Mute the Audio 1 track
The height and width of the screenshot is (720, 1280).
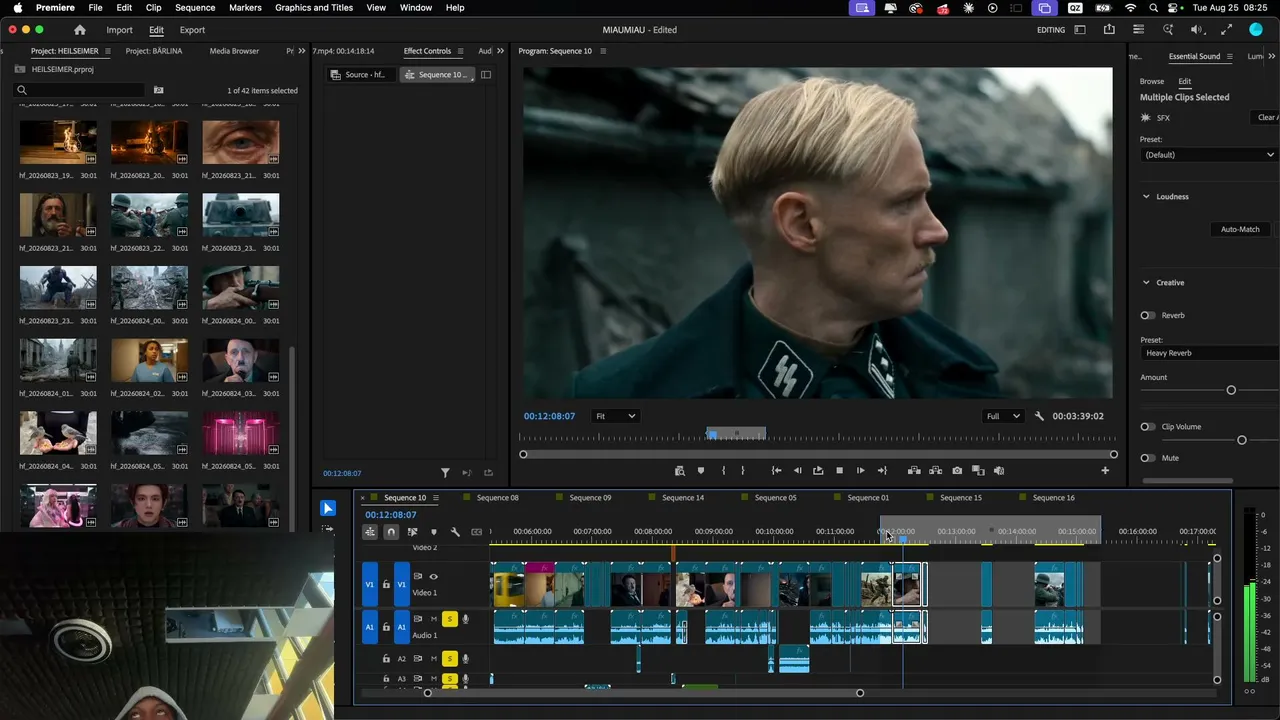pos(434,619)
